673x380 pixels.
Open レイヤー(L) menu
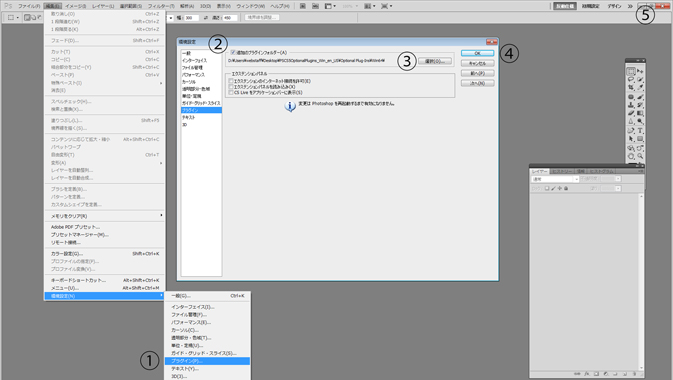pyautogui.click(x=103, y=6)
